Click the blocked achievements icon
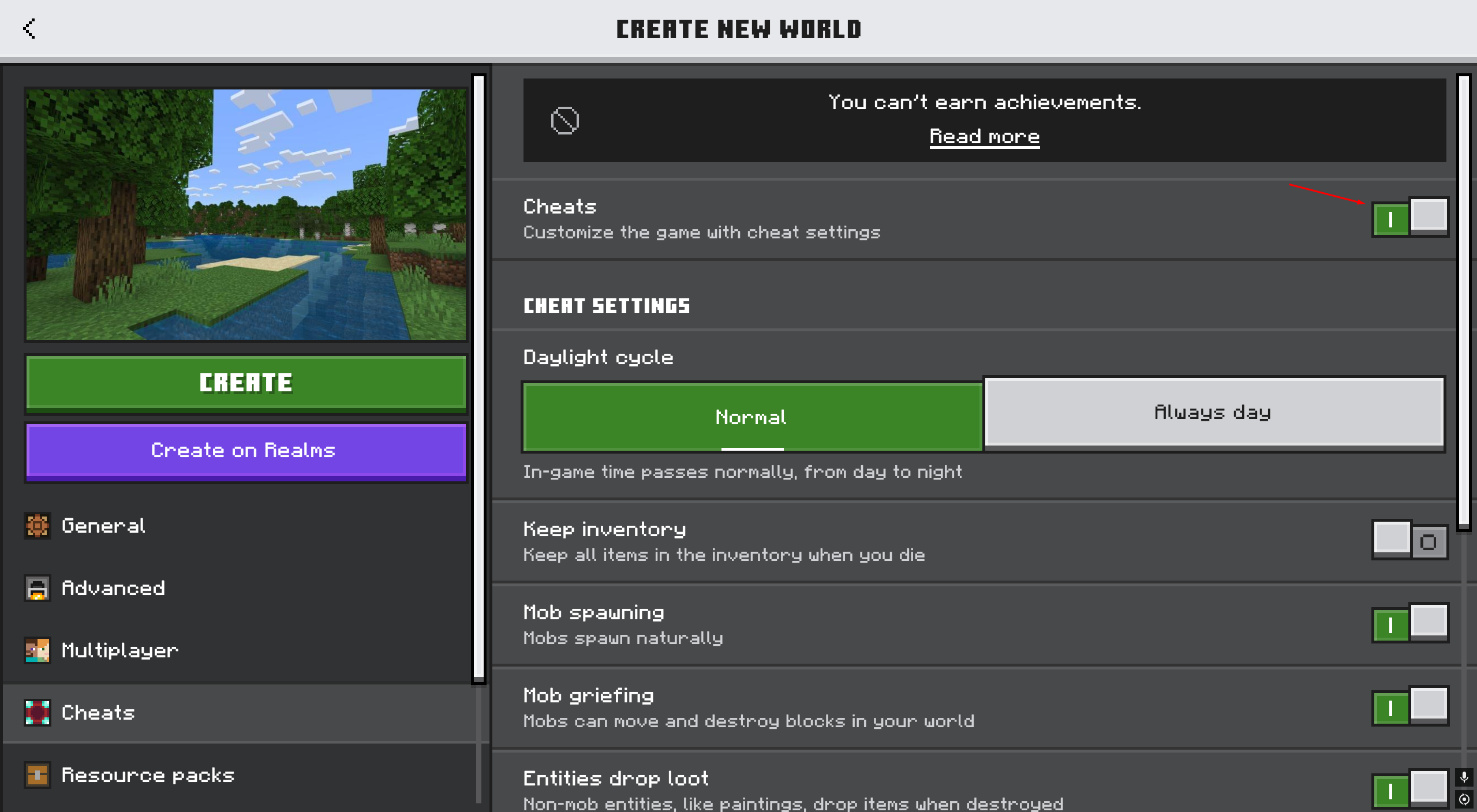Screen dimensions: 1477x812 (565, 120)
